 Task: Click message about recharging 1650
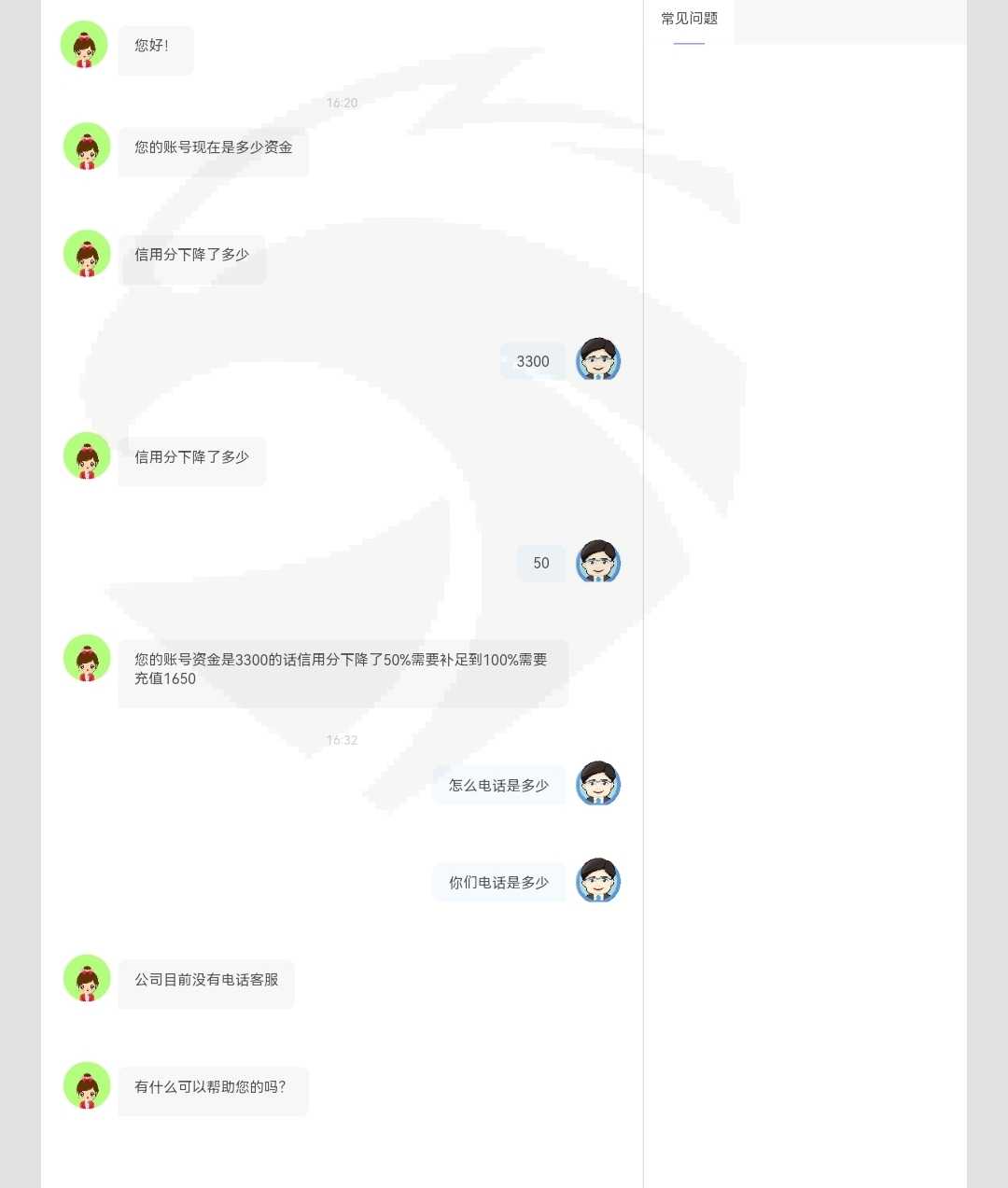(x=343, y=673)
